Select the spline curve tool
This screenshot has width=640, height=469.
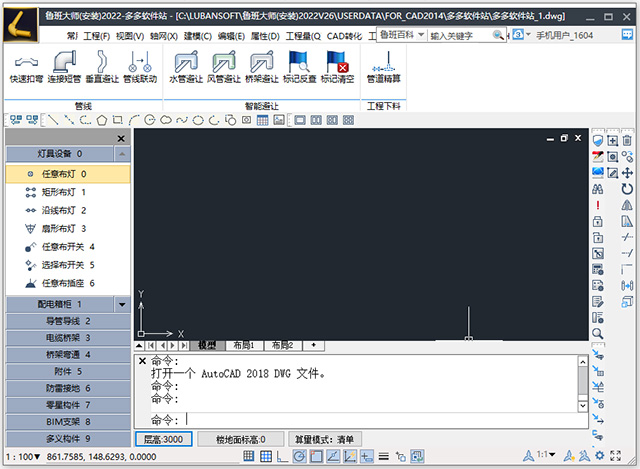[x=182, y=120]
